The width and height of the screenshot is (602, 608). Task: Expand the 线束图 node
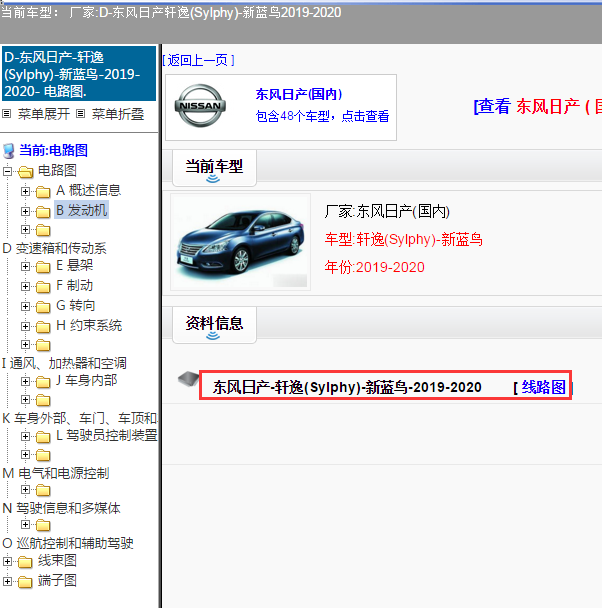8,561
